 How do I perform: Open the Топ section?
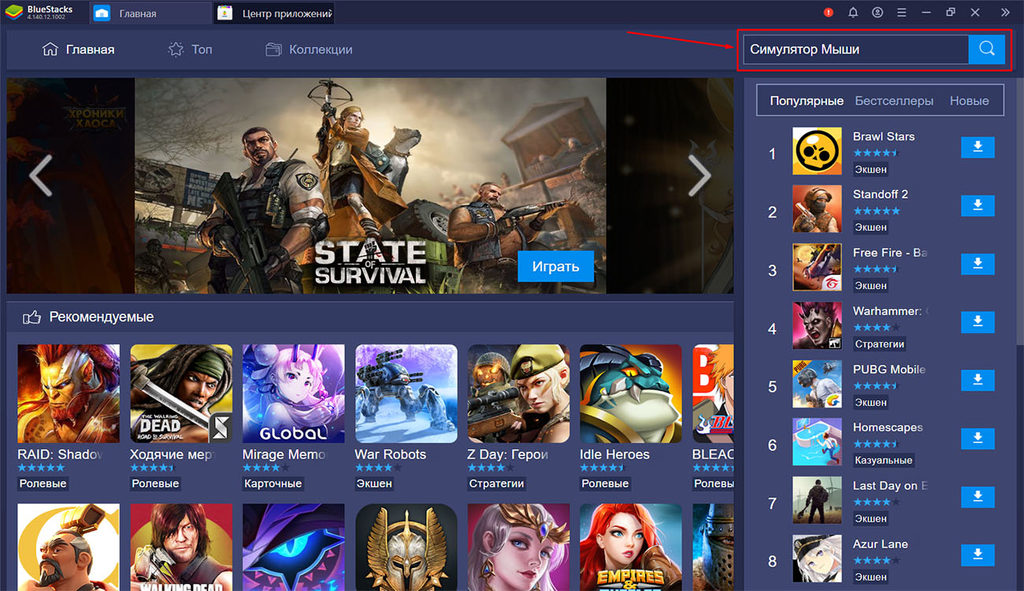[190, 50]
